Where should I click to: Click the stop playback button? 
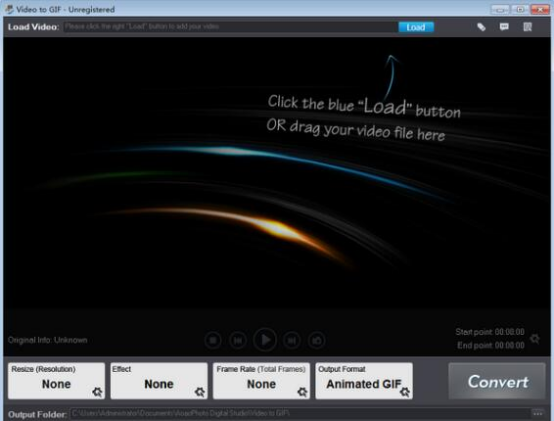(213, 340)
